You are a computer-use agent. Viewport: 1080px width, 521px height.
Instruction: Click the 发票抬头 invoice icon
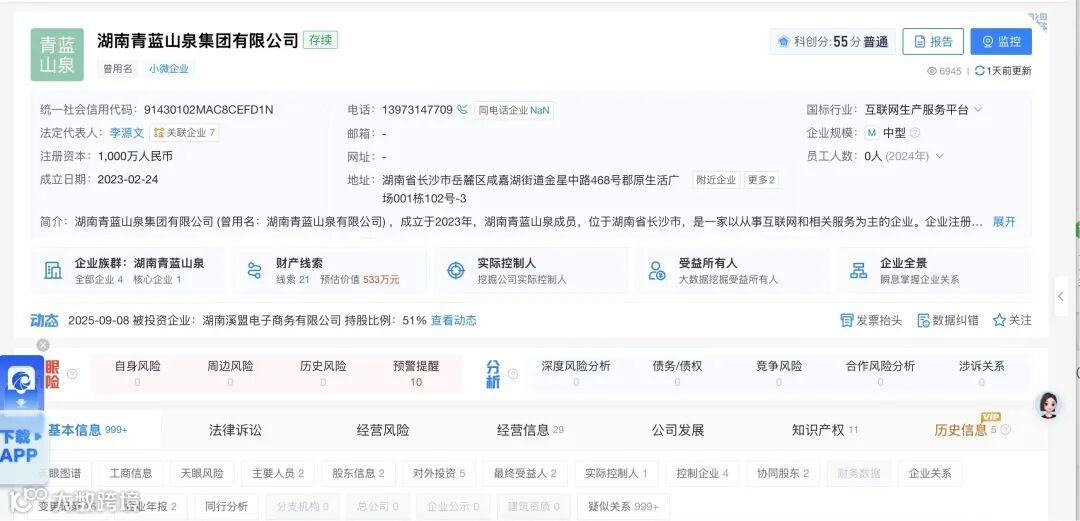(847, 320)
